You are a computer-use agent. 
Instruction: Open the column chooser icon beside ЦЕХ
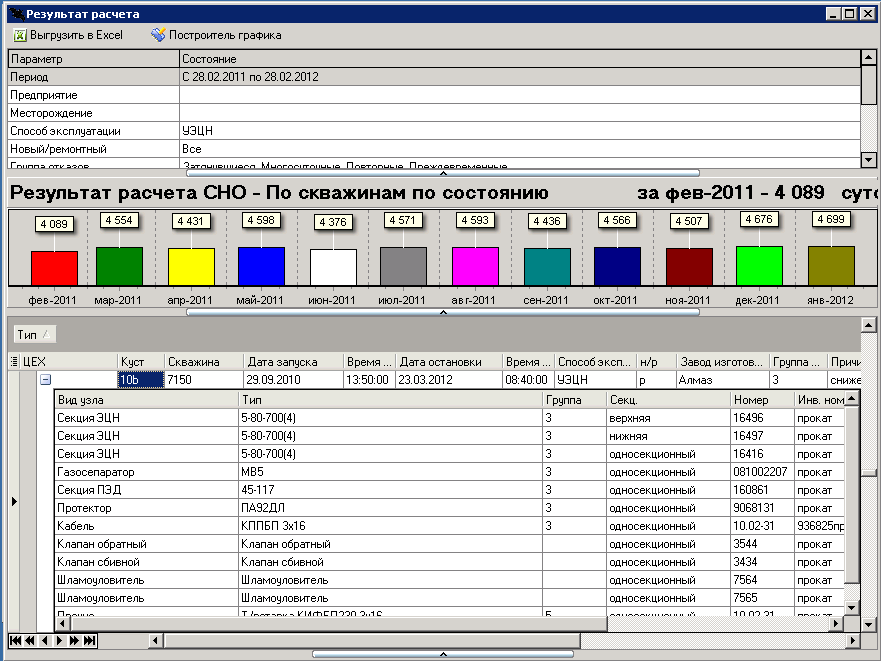[14, 361]
